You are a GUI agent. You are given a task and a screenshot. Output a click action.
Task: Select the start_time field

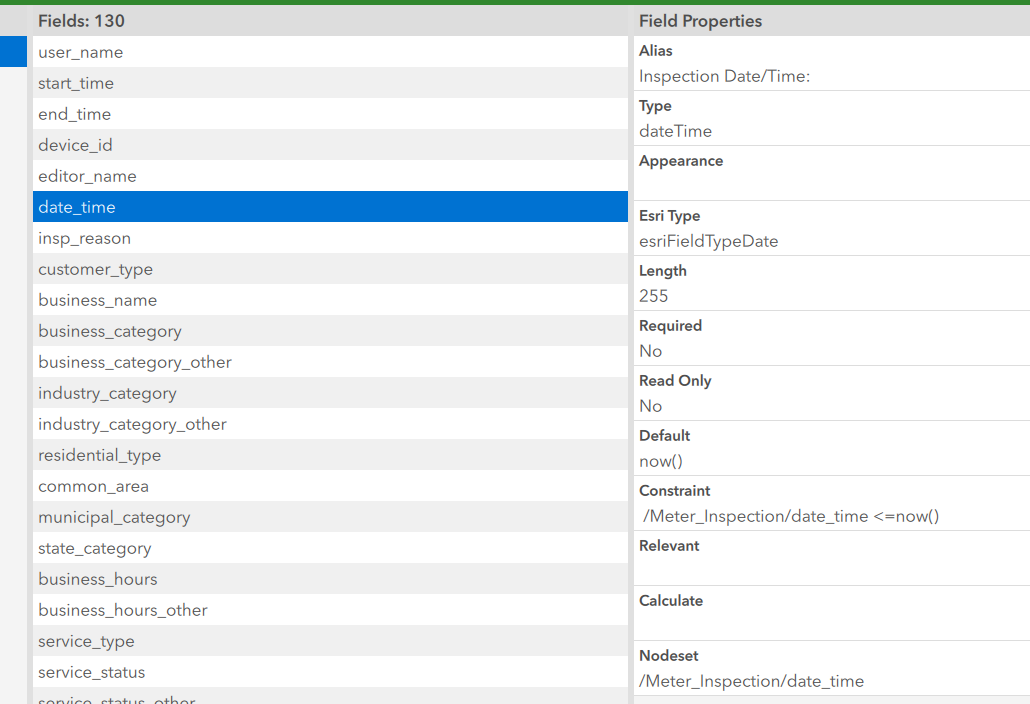(75, 83)
